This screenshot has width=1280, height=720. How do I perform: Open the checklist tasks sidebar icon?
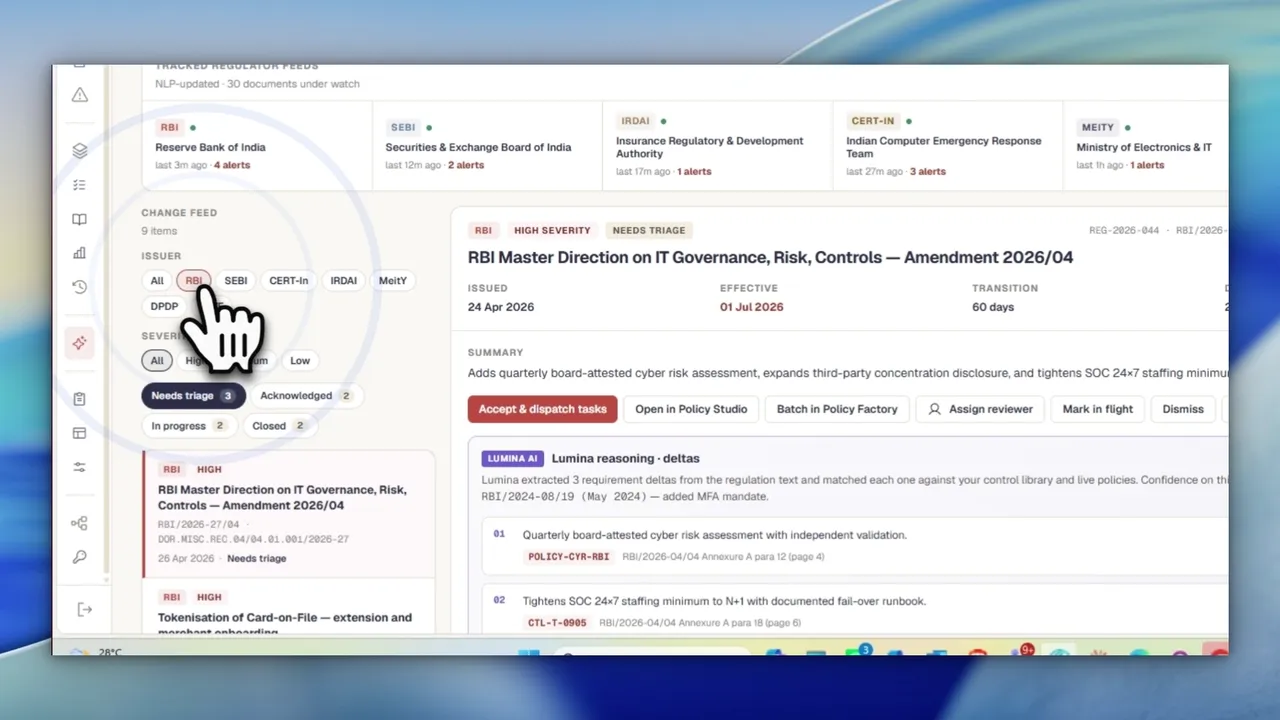click(x=80, y=185)
